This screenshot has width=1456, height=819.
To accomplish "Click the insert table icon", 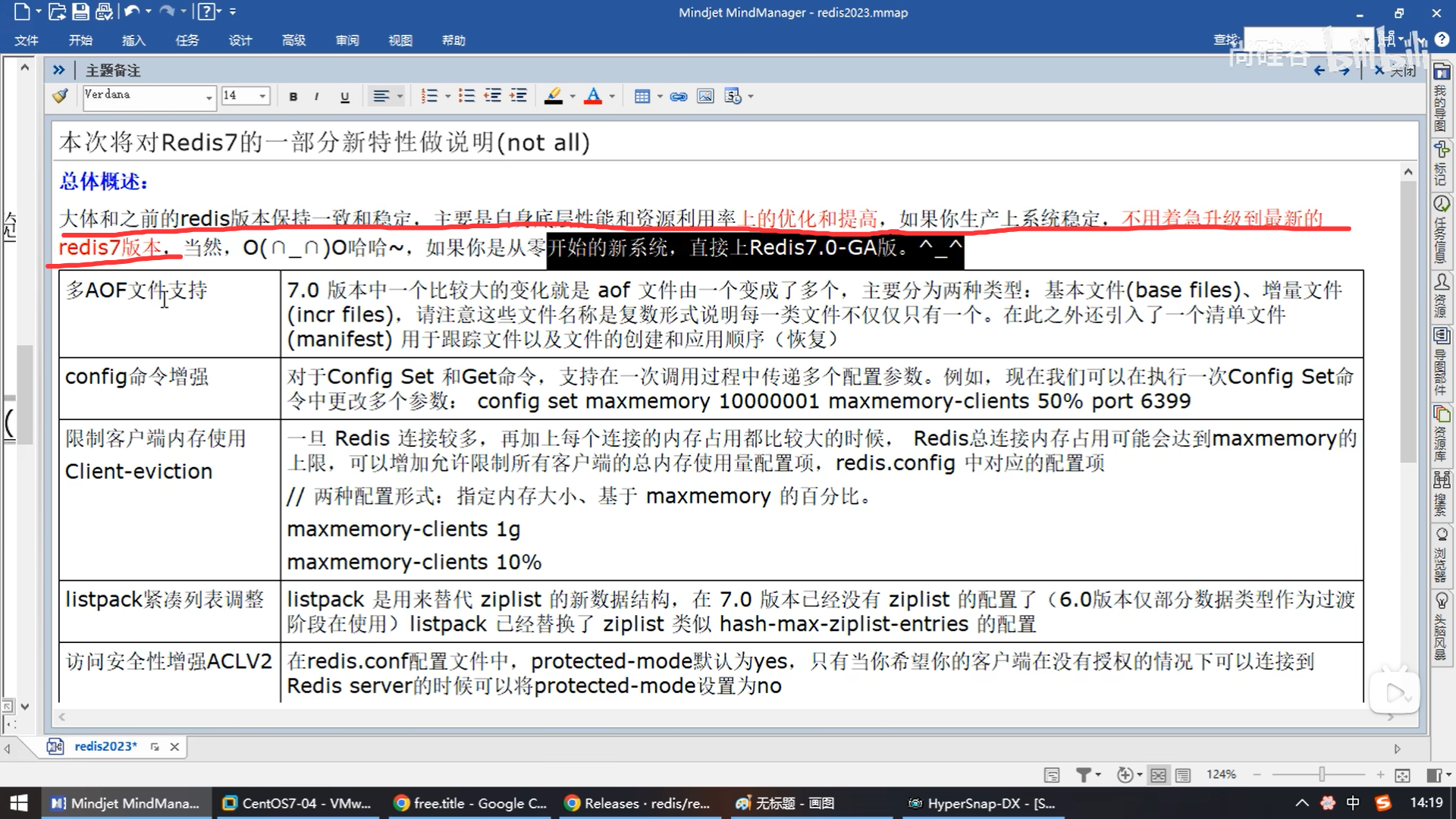I will [x=642, y=96].
